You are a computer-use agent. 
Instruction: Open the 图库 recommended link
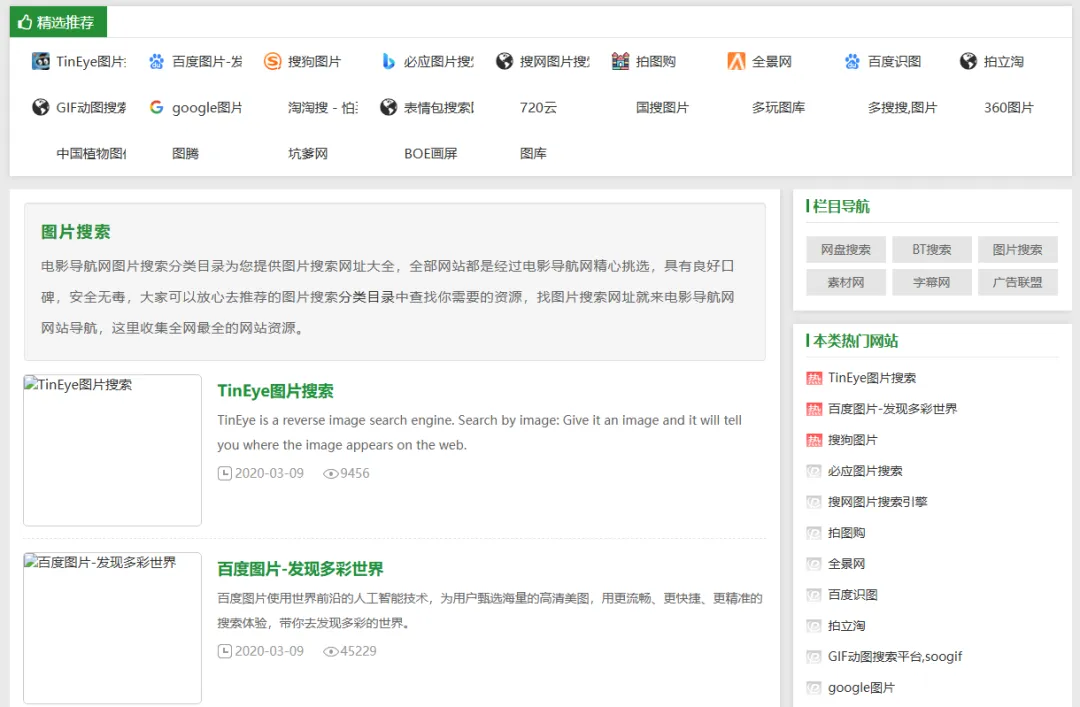tap(533, 154)
